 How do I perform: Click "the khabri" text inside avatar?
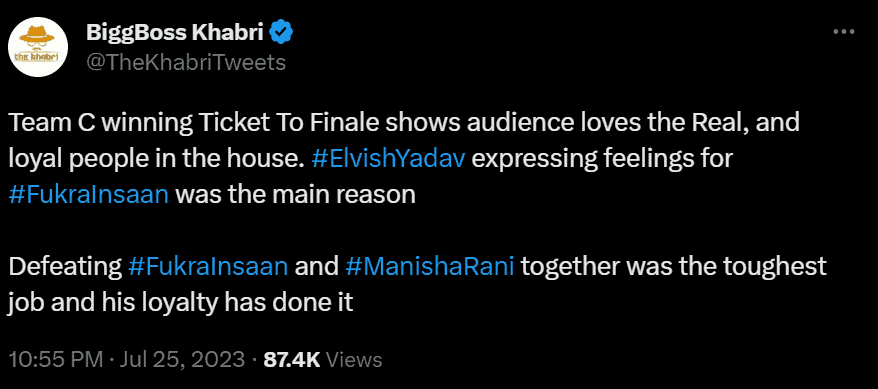coord(40,57)
